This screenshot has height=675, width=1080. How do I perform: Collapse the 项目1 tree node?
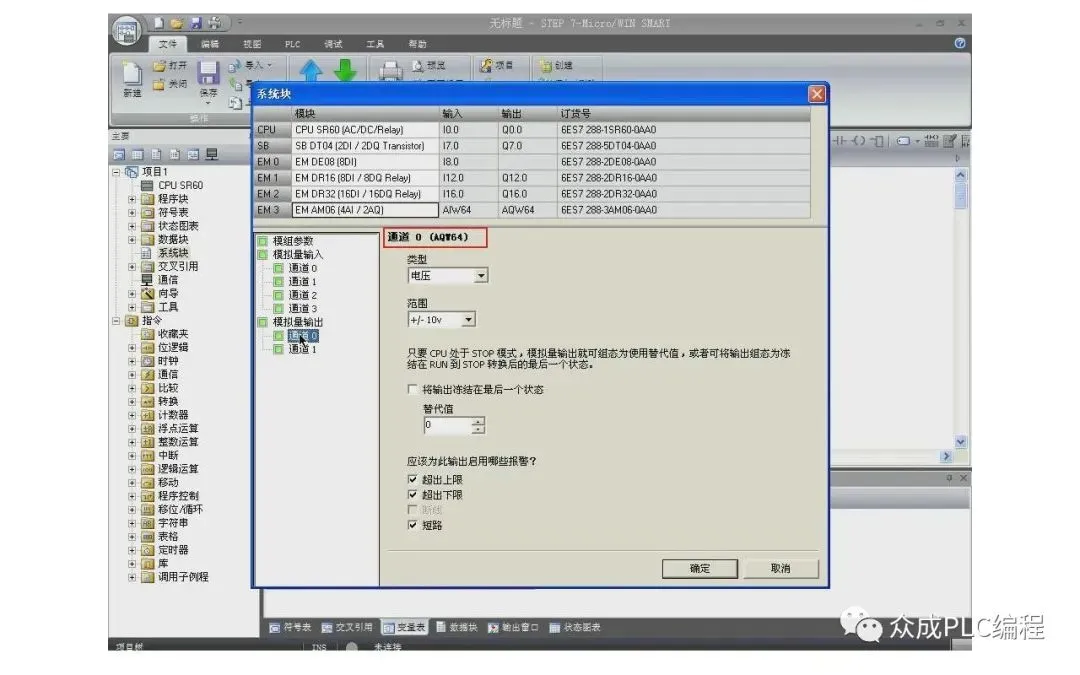click(x=116, y=172)
